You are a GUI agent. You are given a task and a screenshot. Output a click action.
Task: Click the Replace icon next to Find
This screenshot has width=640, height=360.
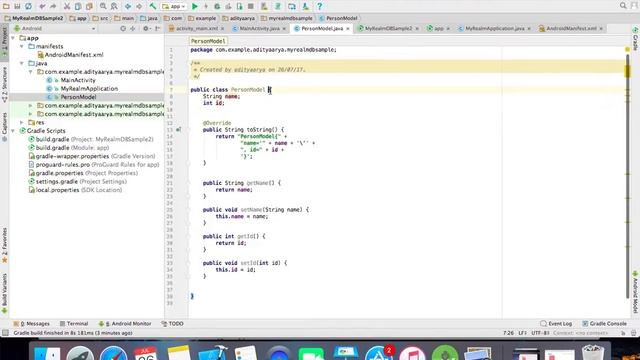(114, 6)
